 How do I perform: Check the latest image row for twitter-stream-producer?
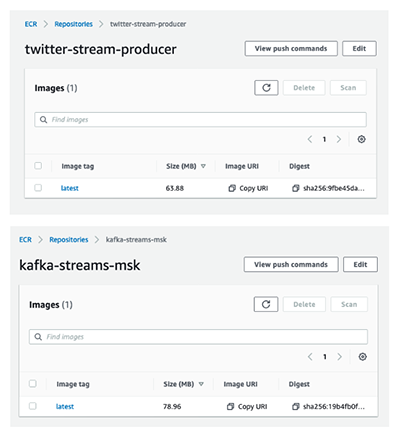coord(38,188)
